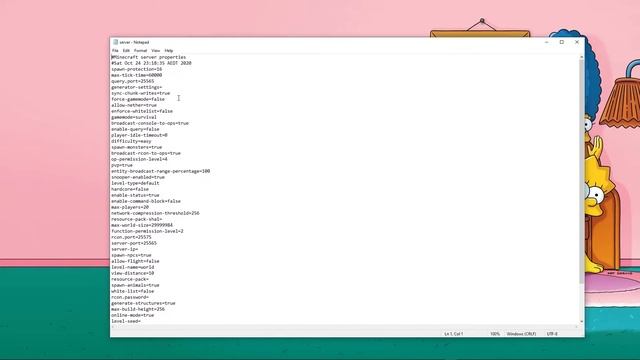This screenshot has height=360, width=640.
Task: Click the 'generate-structures=true' line
Action: click(x=143, y=303)
